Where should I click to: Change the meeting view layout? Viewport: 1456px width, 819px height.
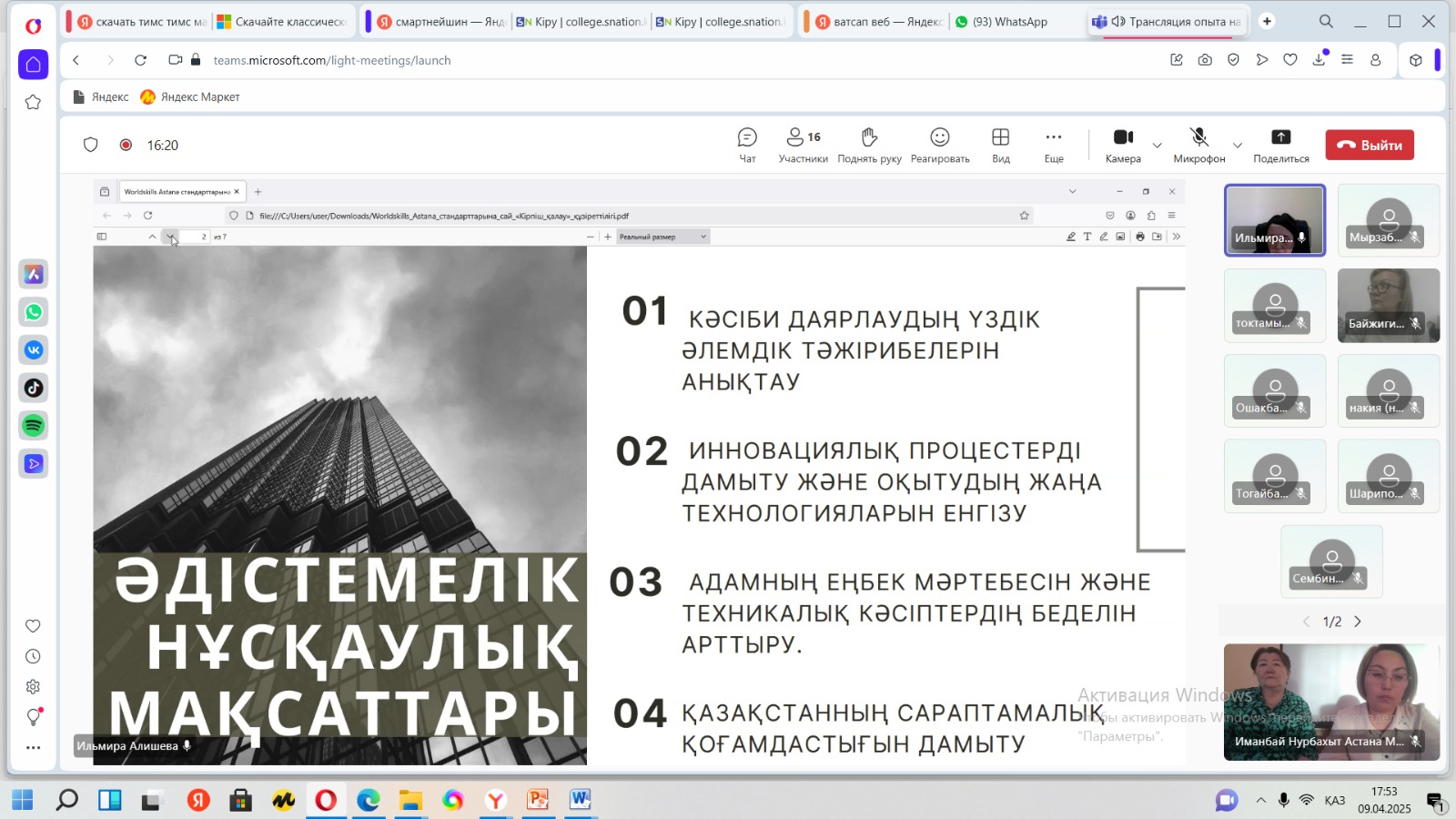pos(1000,145)
